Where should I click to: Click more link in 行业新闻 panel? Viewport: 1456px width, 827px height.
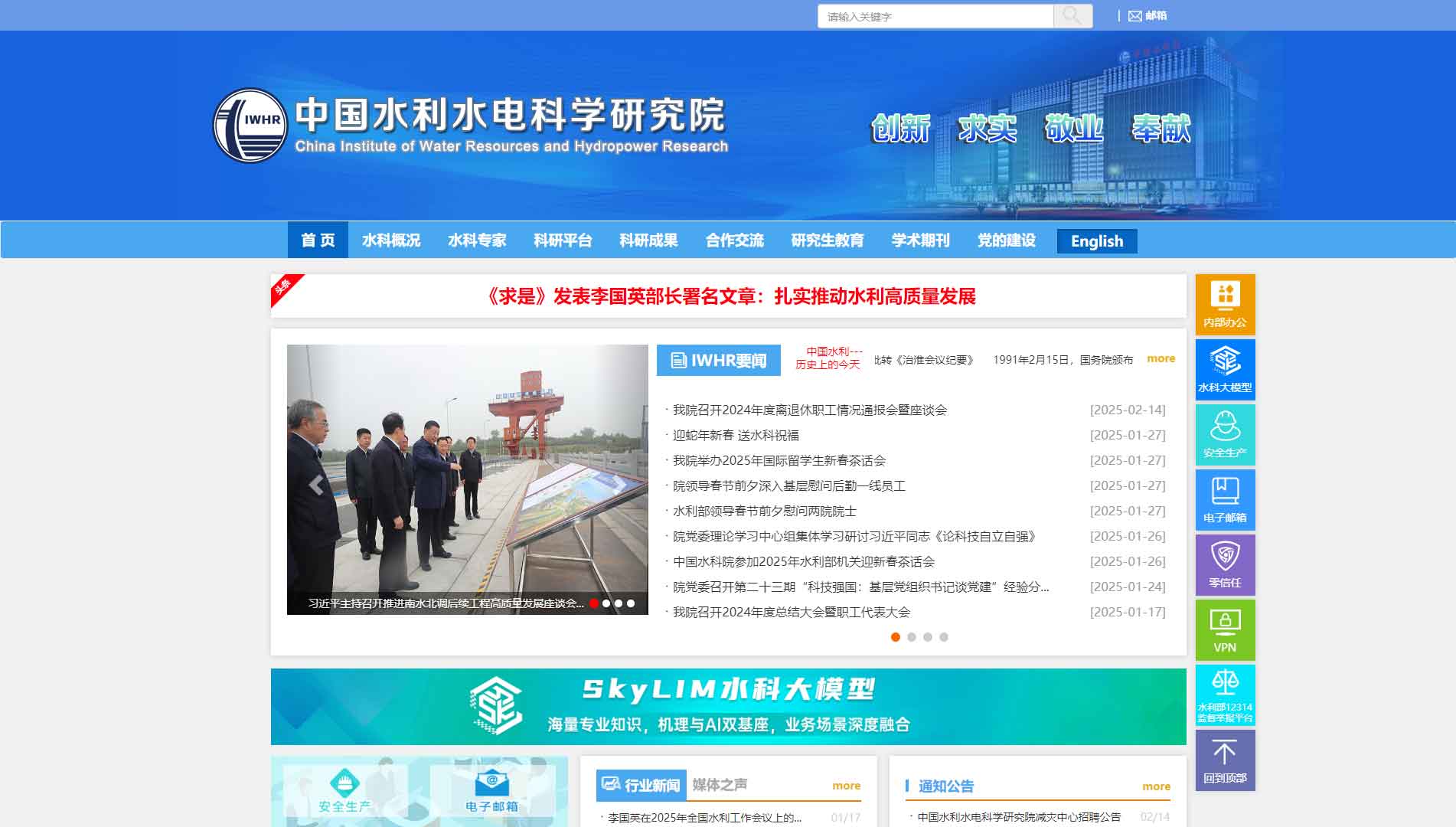pos(846,786)
